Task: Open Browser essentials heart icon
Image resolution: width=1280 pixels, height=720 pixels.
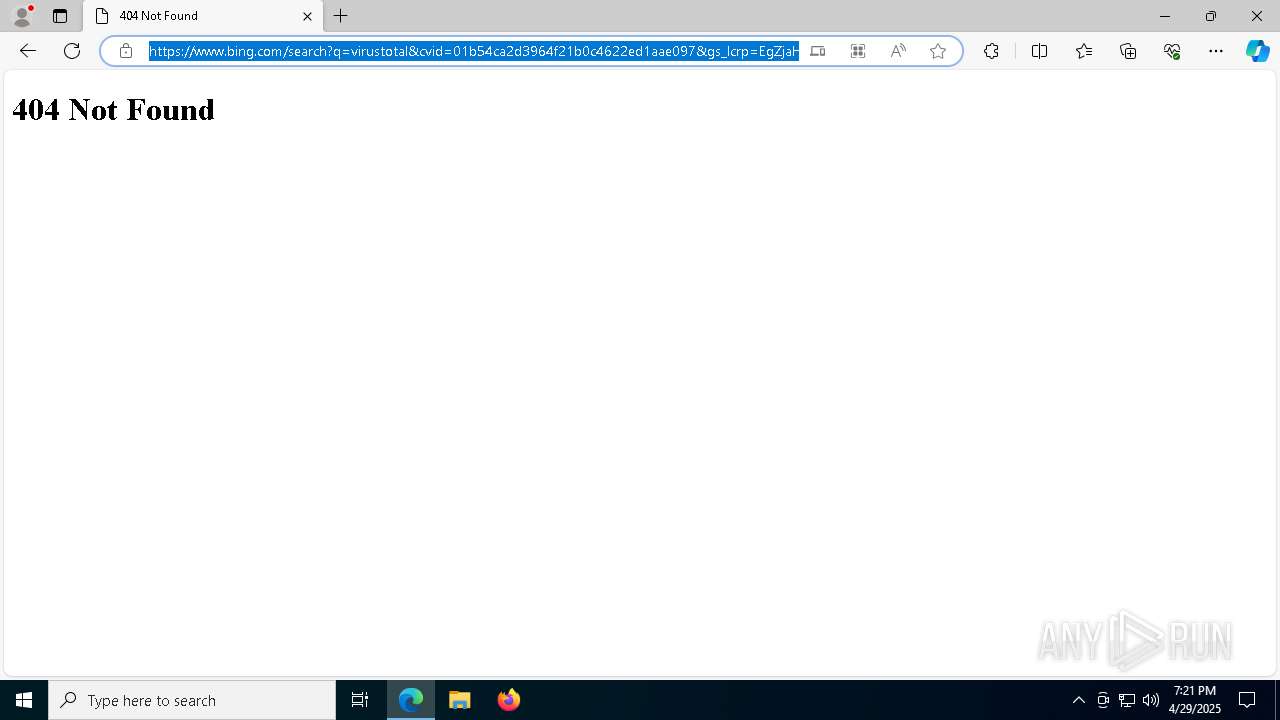Action: 1172,51
